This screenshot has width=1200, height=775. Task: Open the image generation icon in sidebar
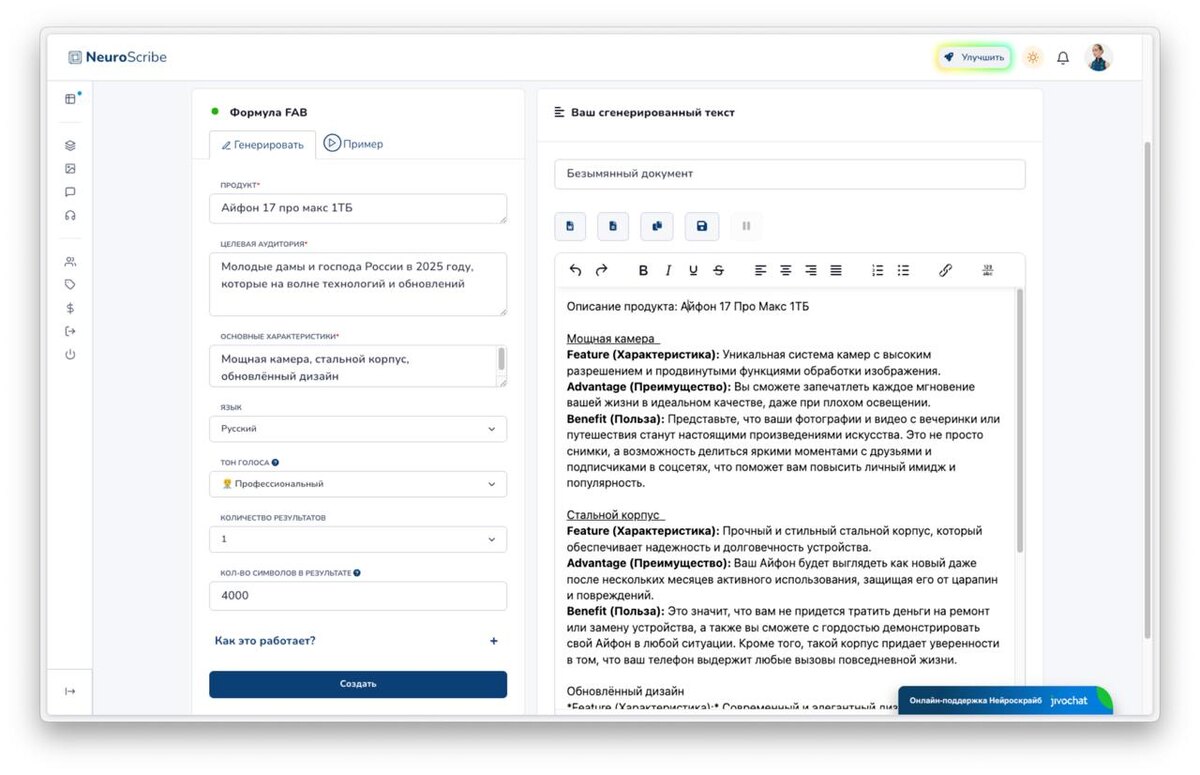click(70, 169)
